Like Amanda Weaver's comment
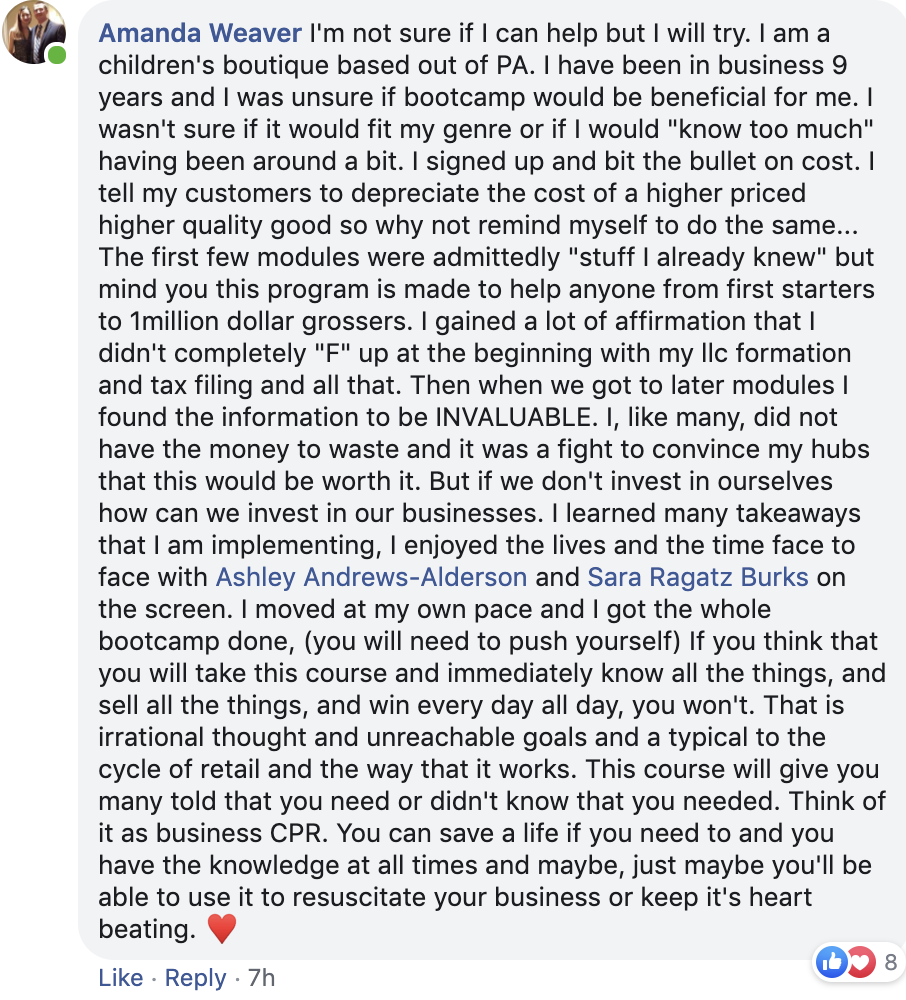The width and height of the screenshot is (906, 1000). pyautogui.click(x=121, y=977)
